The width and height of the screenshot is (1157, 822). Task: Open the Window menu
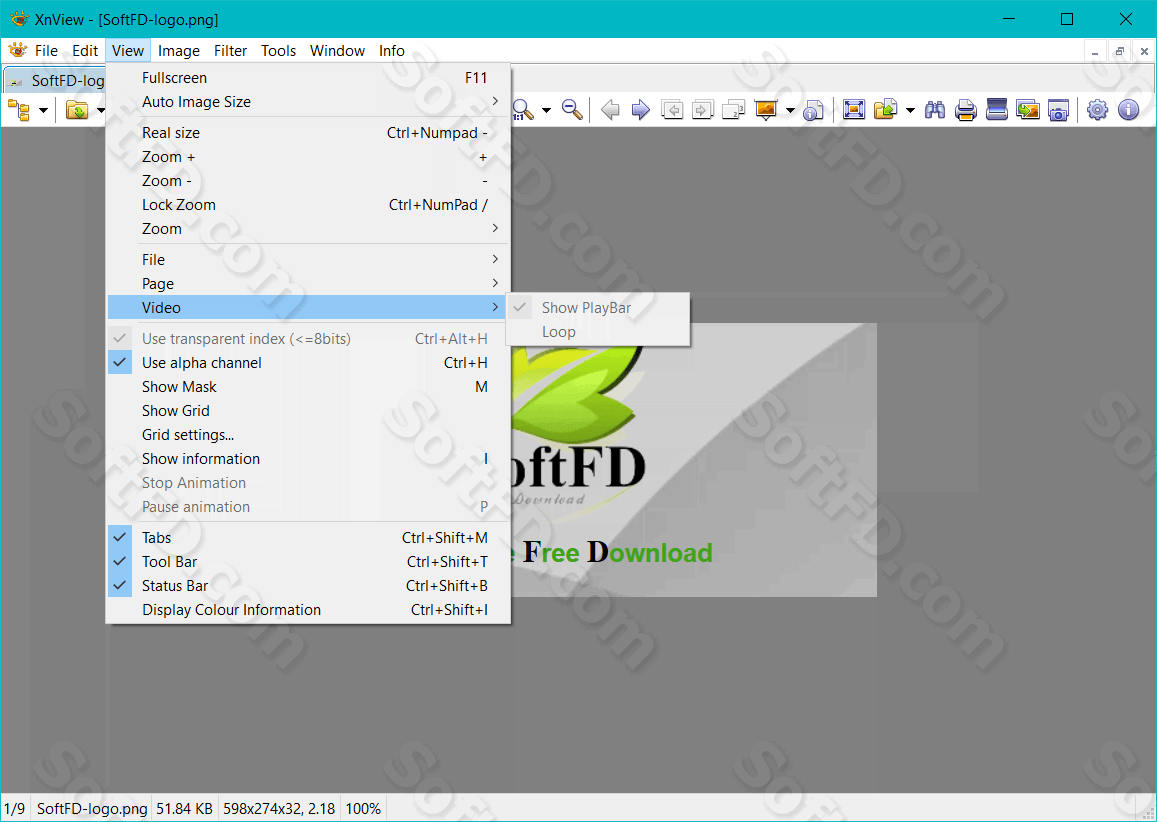pos(337,51)
